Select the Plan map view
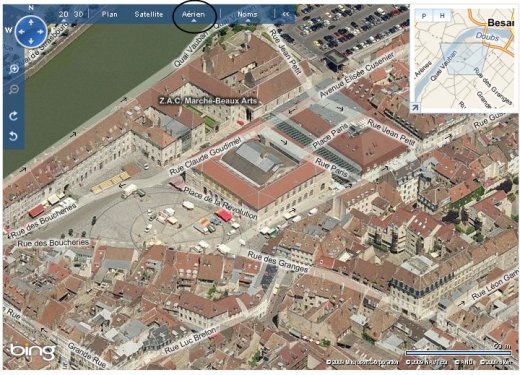This screenshot has width=520, height=375. click(109, 14)
